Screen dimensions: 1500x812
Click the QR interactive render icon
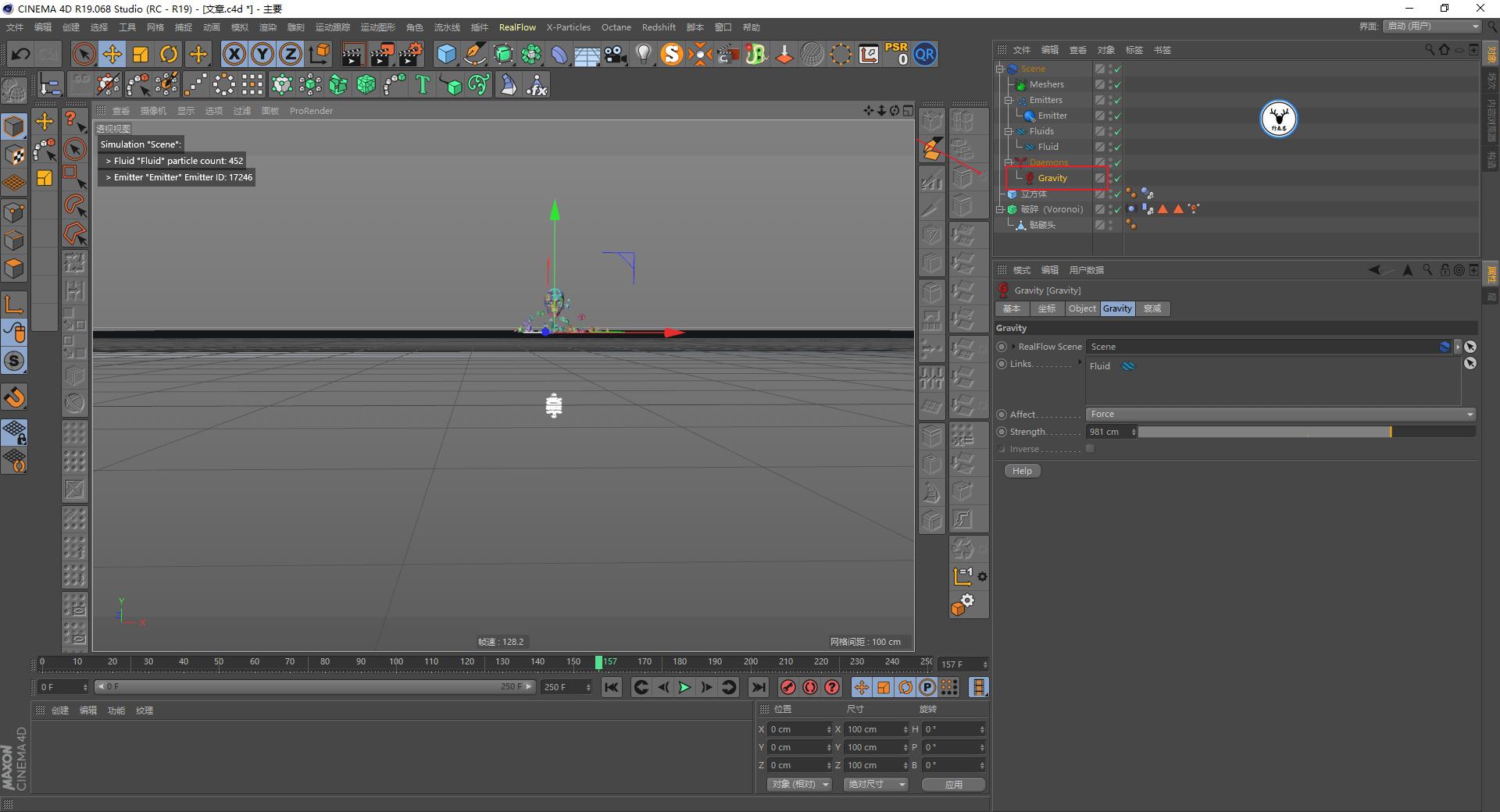point(925,54)
